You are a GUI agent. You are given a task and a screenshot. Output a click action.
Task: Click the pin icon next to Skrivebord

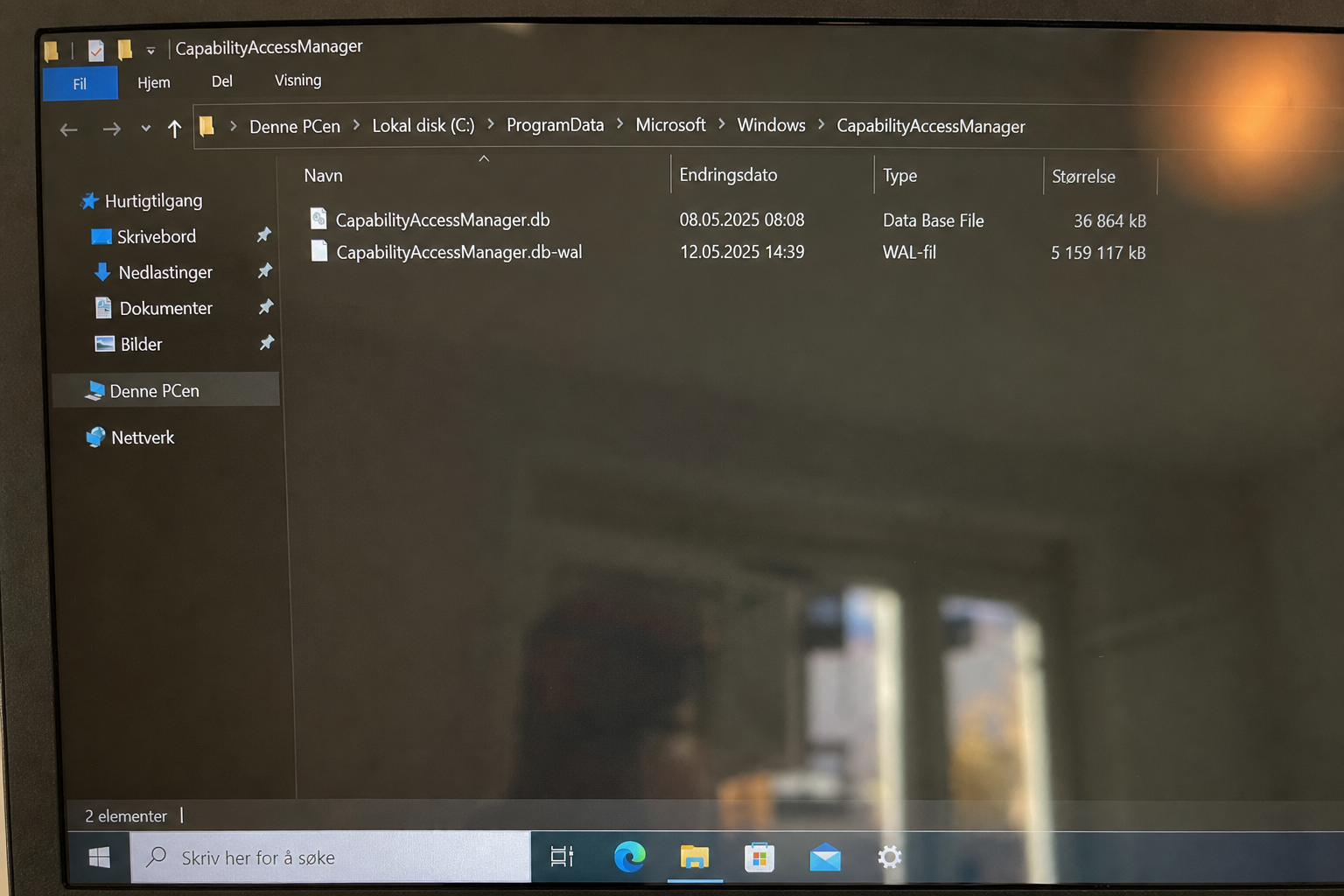pyautogui.click(x=263, y=234)
